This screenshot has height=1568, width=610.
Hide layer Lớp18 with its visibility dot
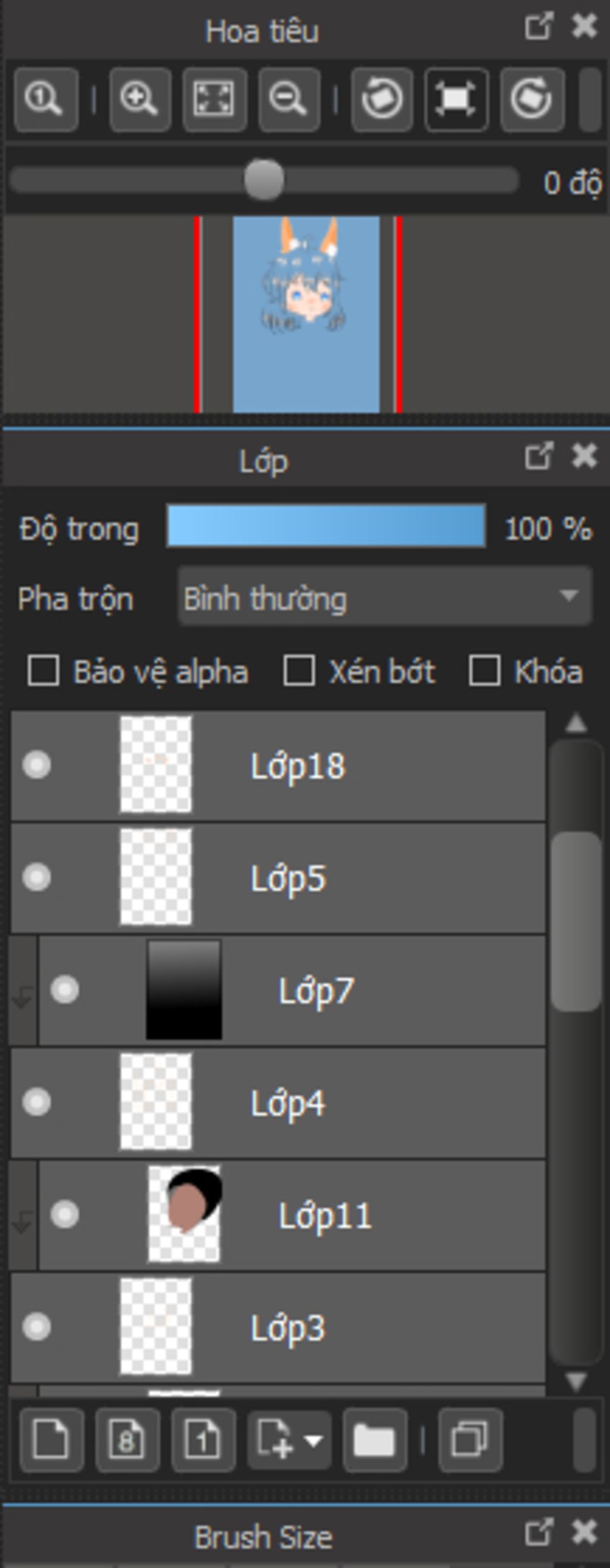(x=36, y=765)
